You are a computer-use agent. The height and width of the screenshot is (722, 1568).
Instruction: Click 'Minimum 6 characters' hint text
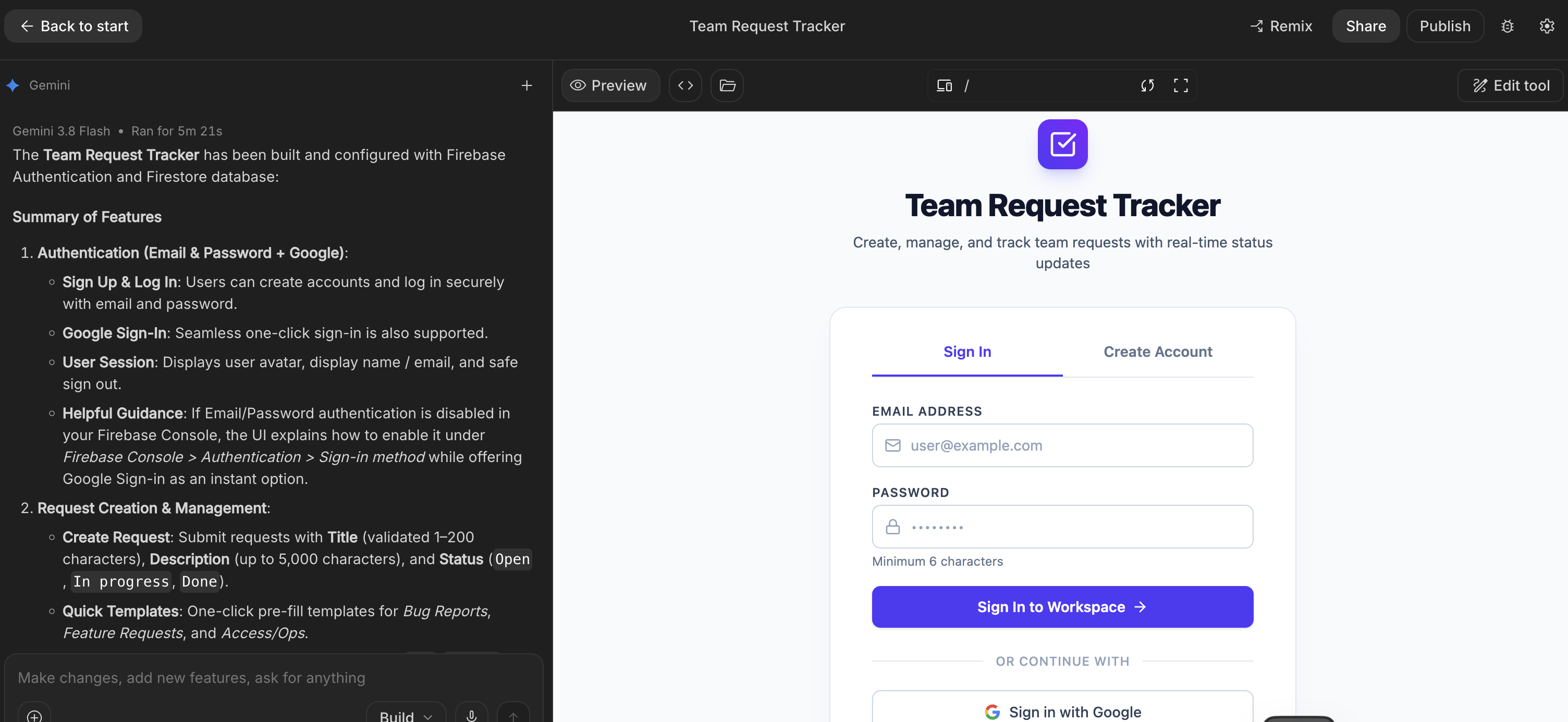[937, 562]
